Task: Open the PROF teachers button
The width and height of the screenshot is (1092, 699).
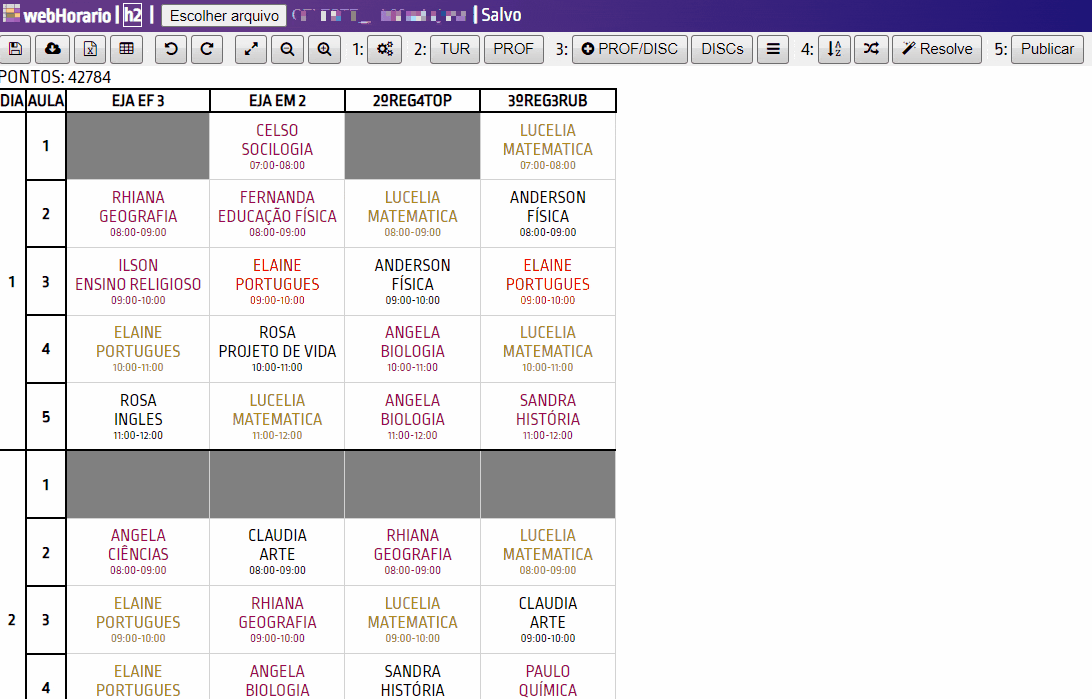Action: [513, 49]
